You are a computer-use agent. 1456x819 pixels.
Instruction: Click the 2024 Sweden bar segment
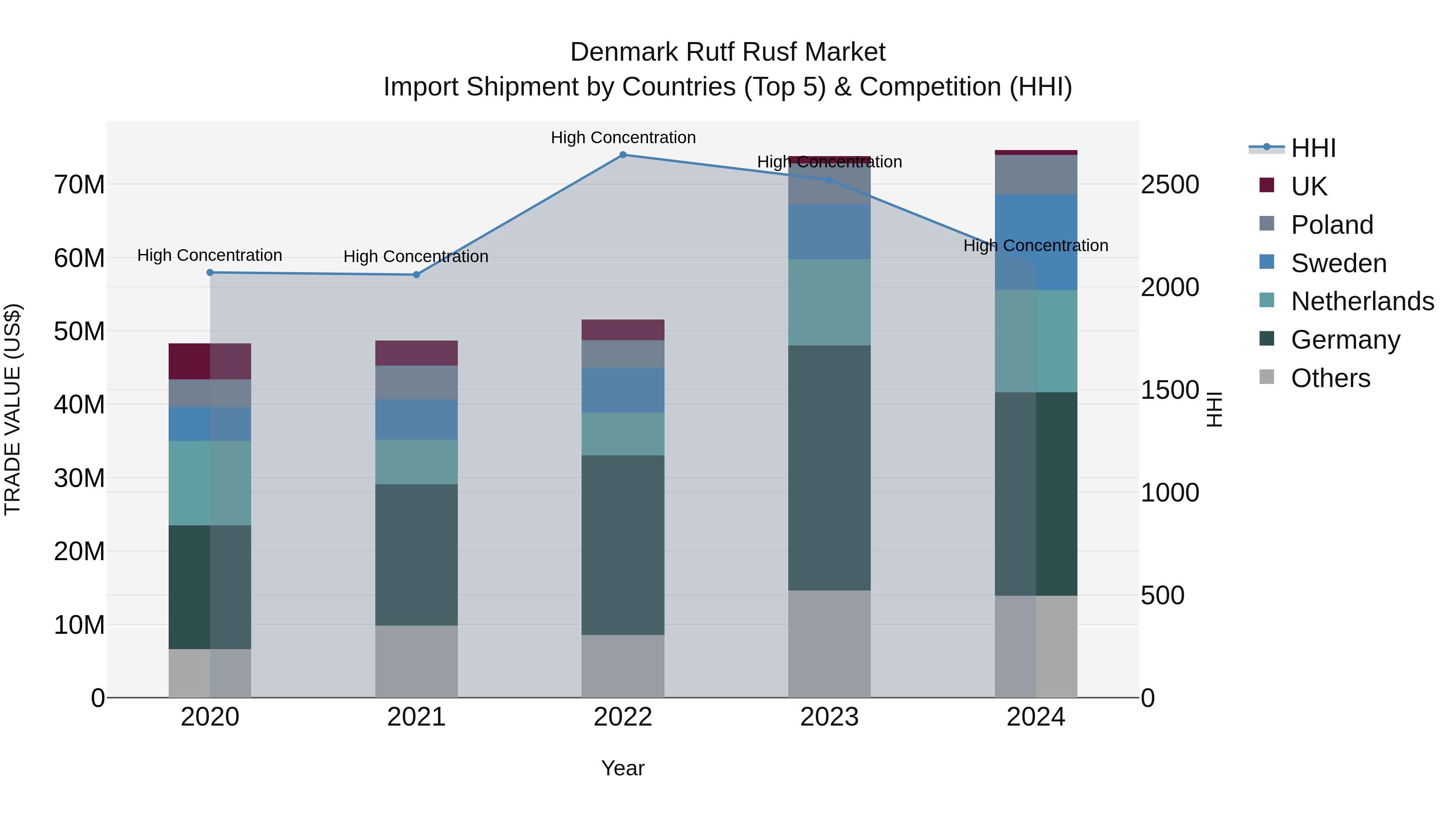pyautogui.click(x=1036, y=243)
